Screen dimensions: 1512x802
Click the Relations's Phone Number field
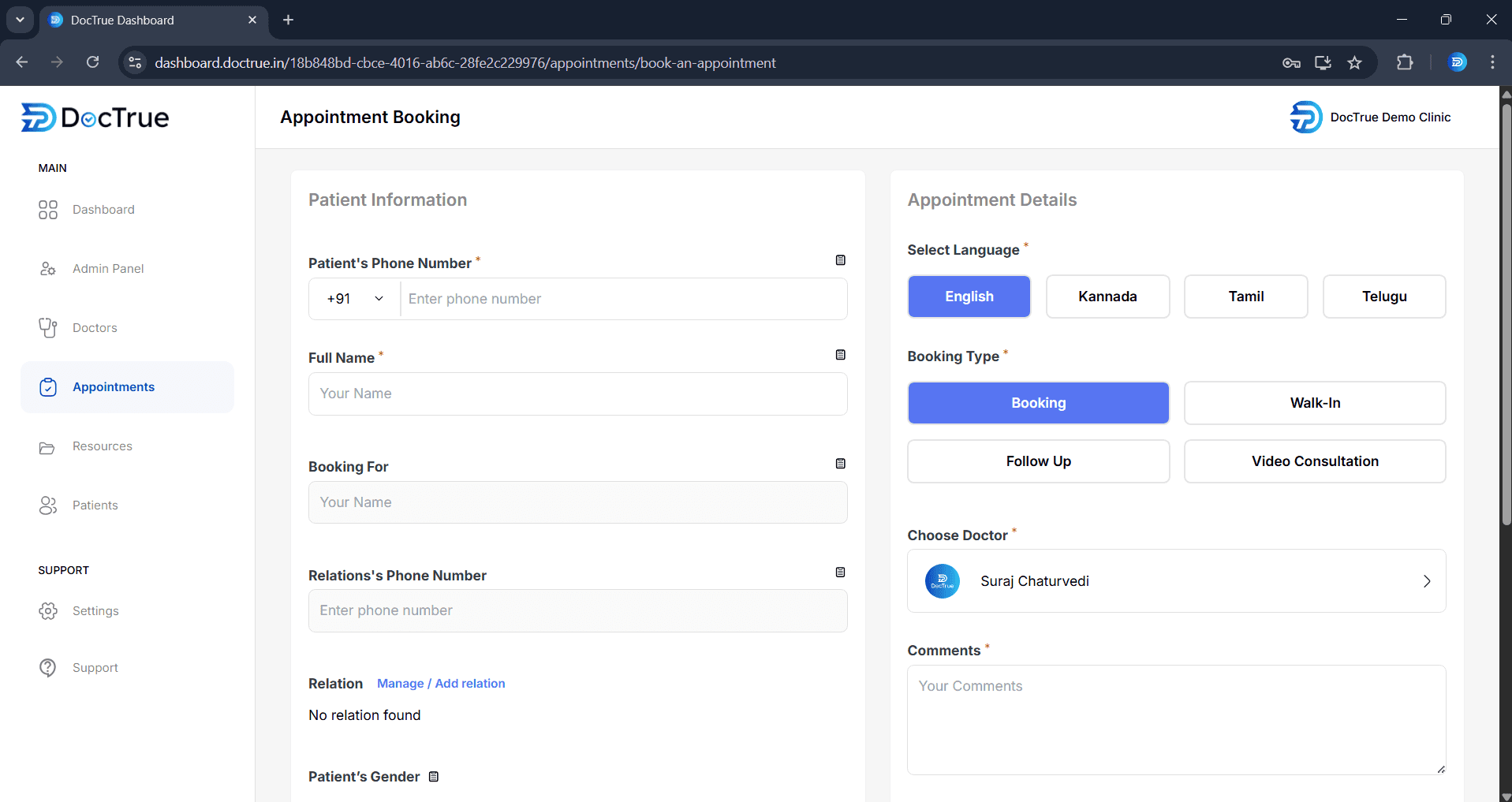coord(578,611)
